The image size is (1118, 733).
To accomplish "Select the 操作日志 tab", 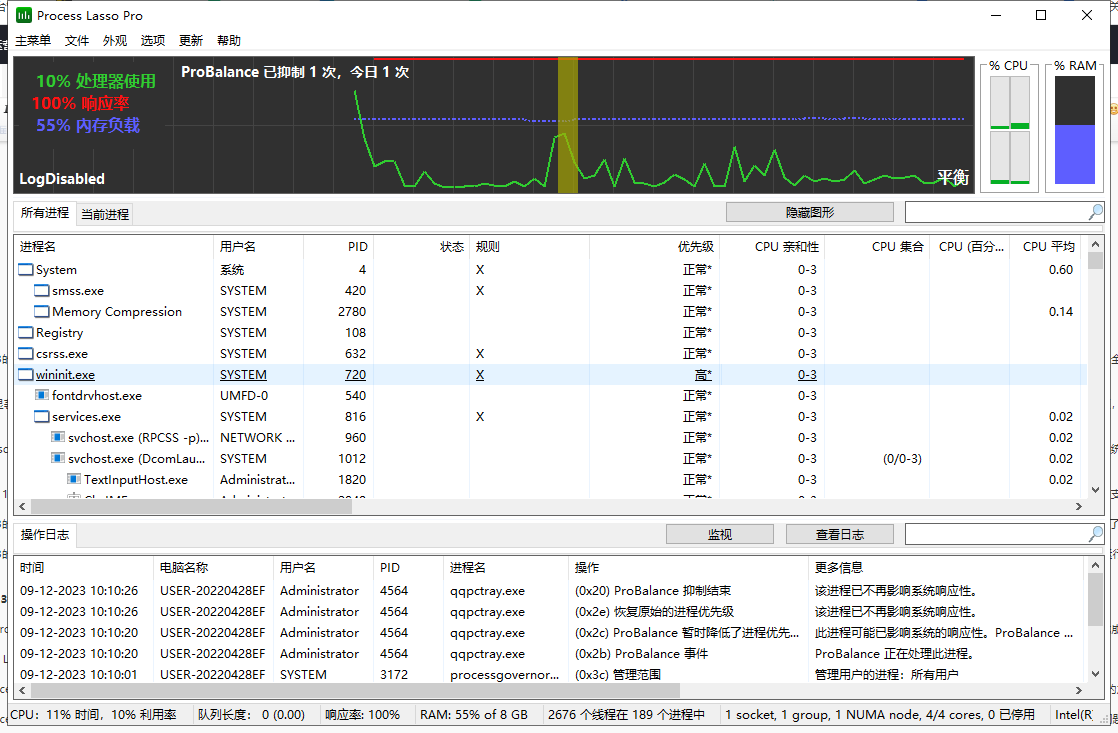I will coord(45,535).
